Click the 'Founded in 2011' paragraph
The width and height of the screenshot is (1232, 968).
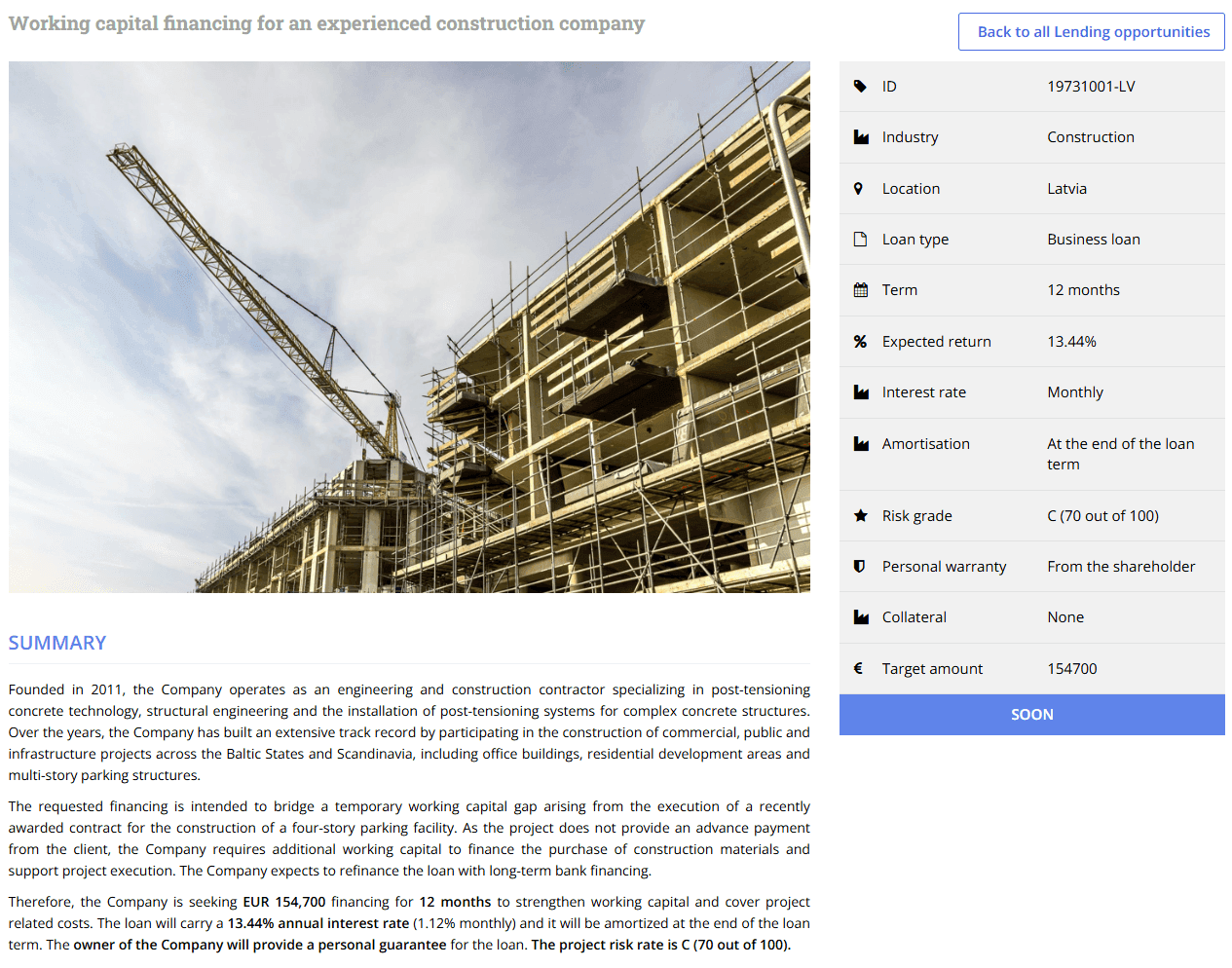tap(409, 732)
